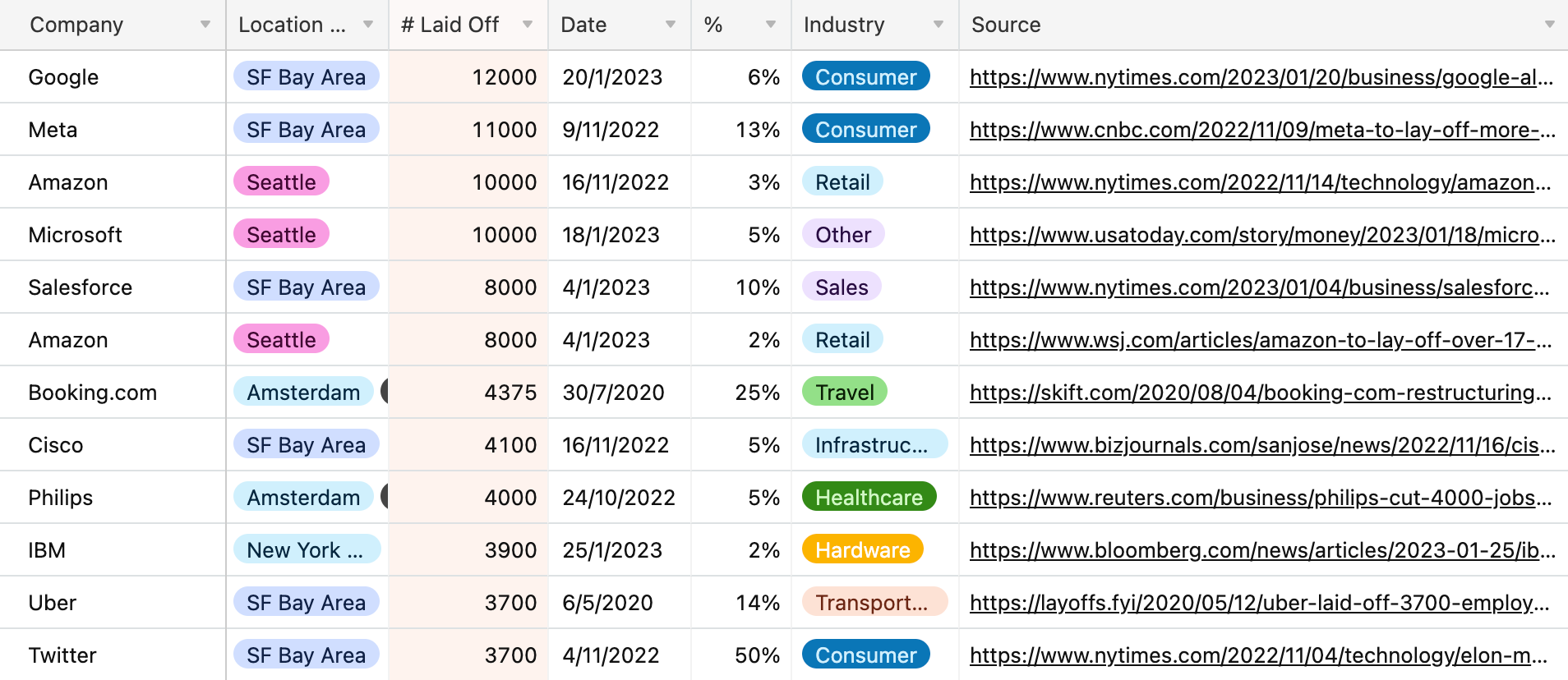Click the Sales industry tag for Salesforce
Screen dimensions: 1568x680
click(x=842, y=287)
